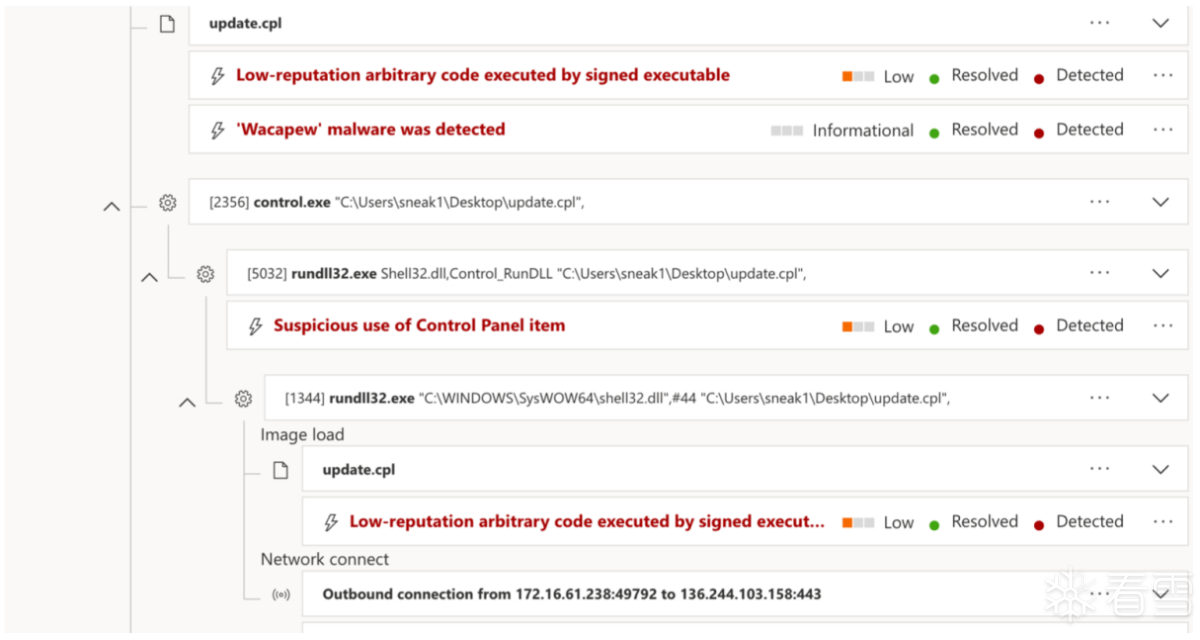Expand details chevron for Image load update.cpl

(1161, 469)
